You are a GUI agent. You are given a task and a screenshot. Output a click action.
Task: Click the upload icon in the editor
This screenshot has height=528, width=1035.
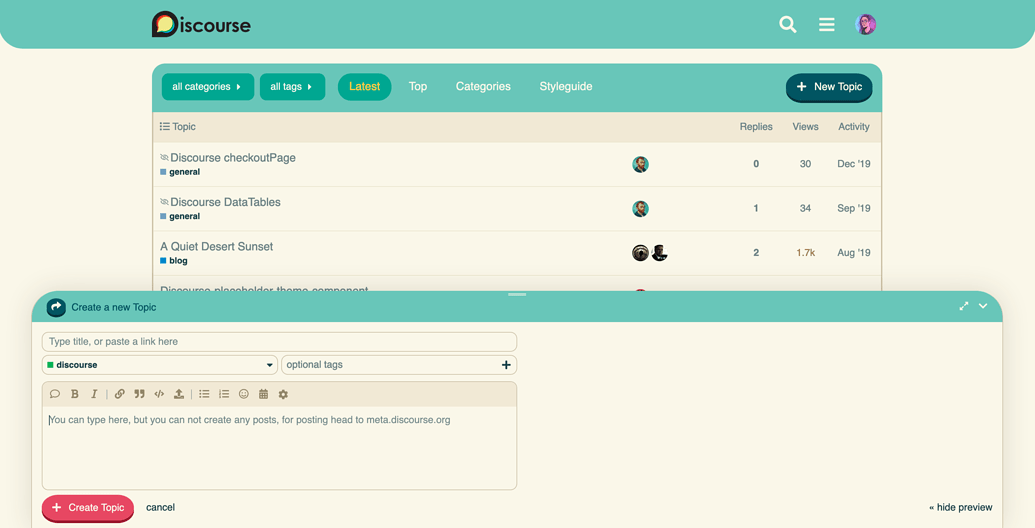point(179,394)
